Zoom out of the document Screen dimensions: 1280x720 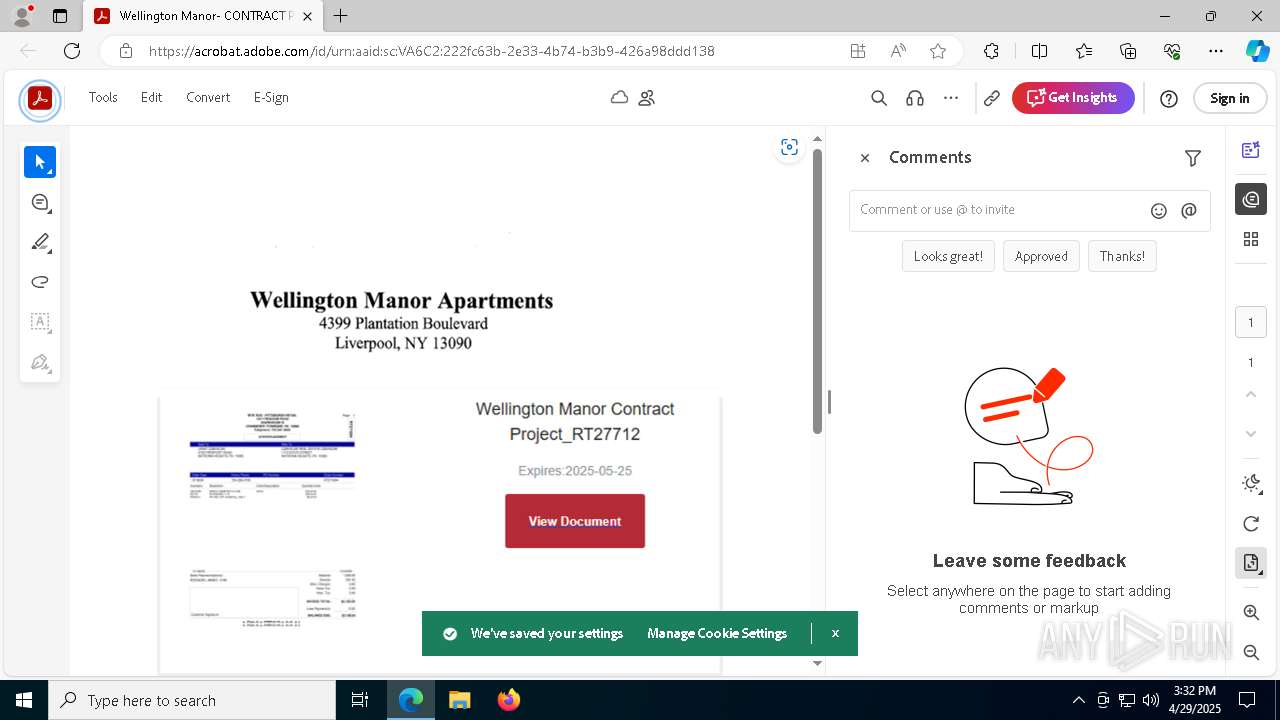pos(1251,652)
